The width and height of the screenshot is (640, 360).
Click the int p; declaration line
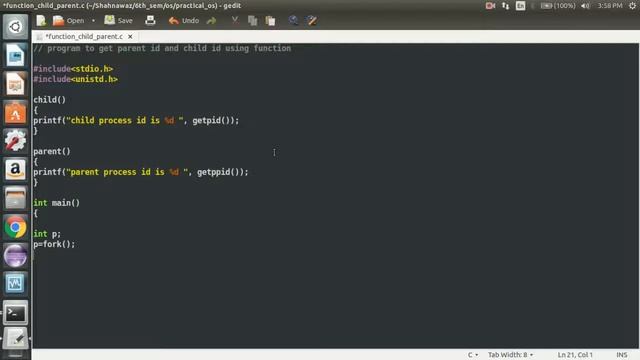click(47, 234)
